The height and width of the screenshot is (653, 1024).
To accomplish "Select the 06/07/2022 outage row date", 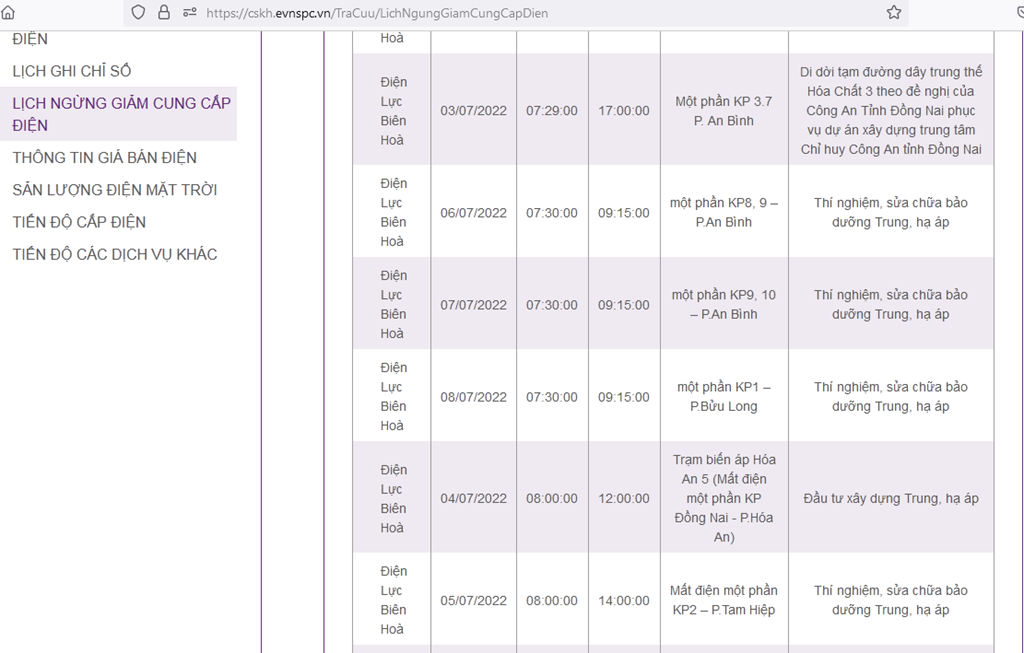I will [473, 213].
